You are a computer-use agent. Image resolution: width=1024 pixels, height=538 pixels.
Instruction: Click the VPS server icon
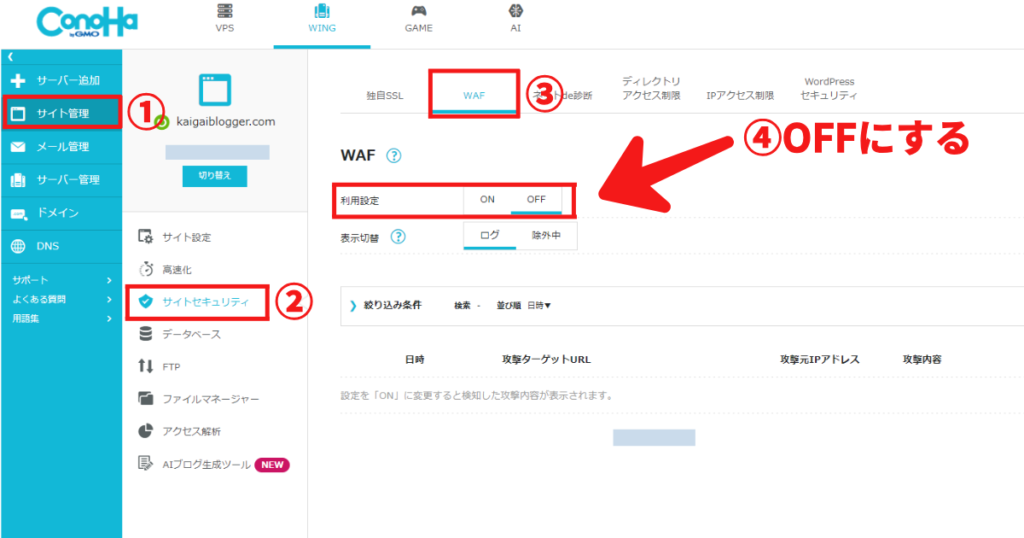[225, 12]
